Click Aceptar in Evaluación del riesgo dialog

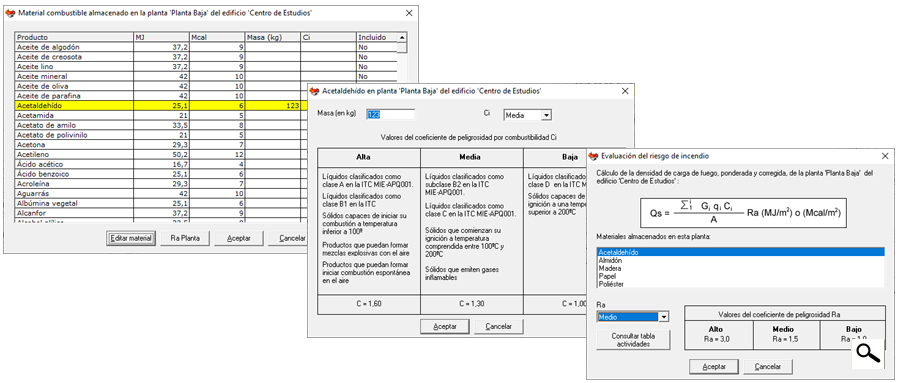pos(713,366)
